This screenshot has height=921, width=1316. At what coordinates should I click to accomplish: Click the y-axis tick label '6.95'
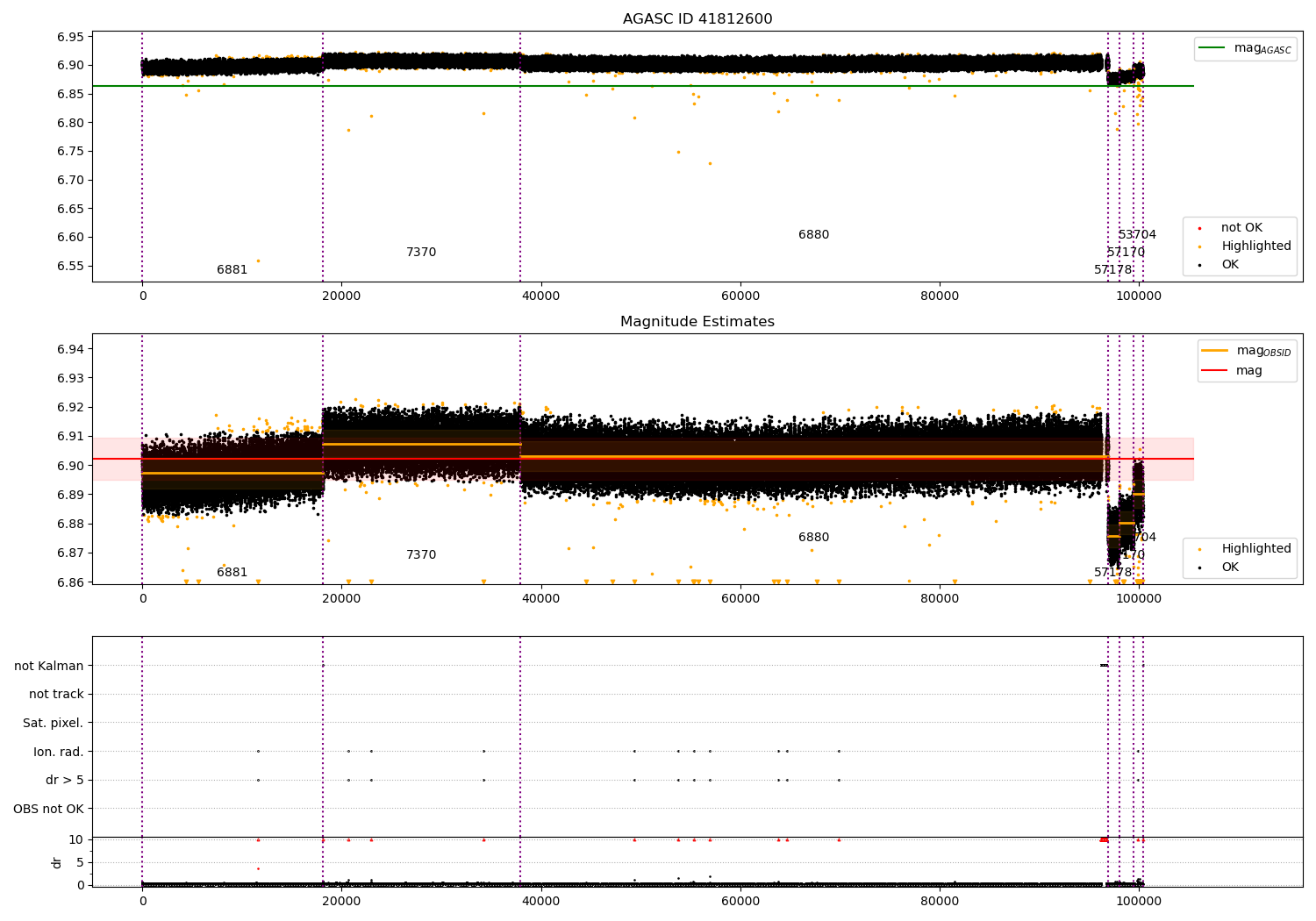point(71,37)
